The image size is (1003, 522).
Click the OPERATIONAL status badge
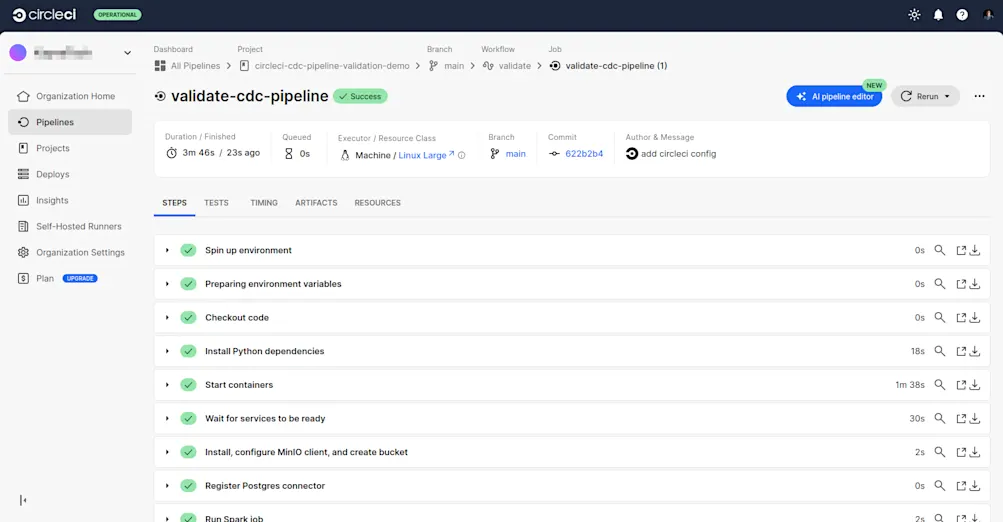tap(118, 15)
